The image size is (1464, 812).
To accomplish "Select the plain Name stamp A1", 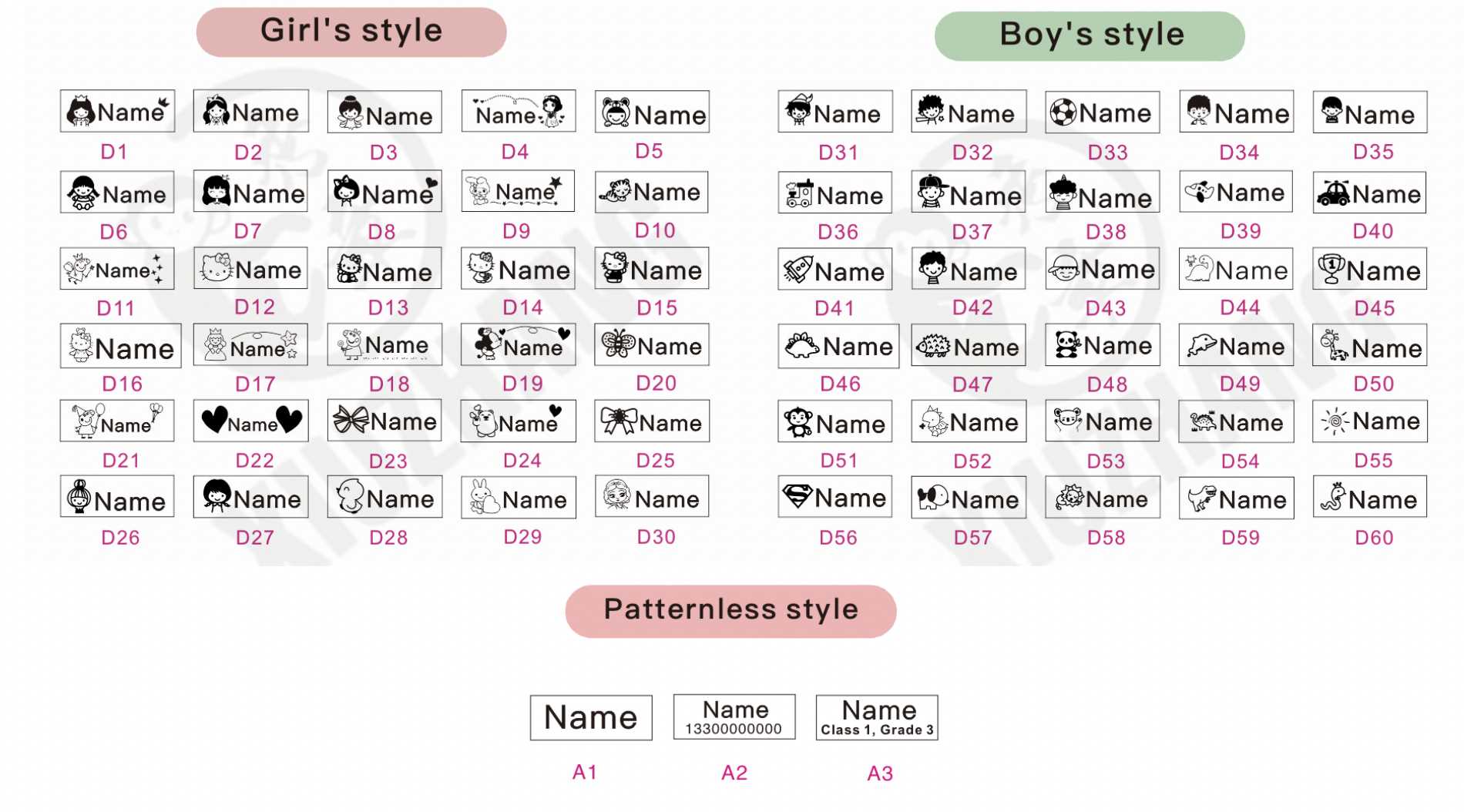I will click(x=591, y=717).
